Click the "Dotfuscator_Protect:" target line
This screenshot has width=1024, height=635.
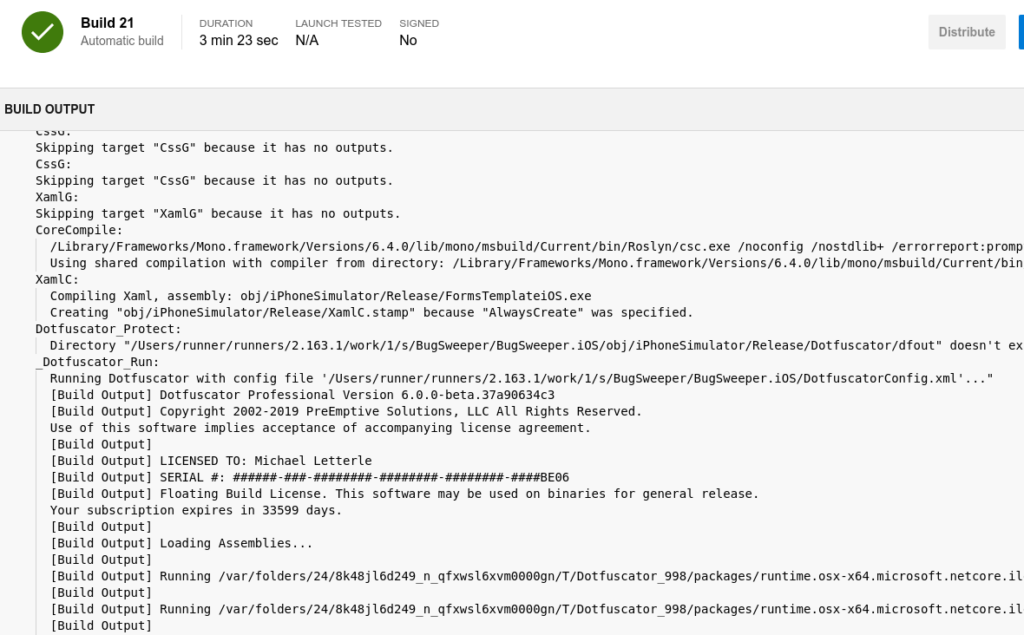(108, 329)
